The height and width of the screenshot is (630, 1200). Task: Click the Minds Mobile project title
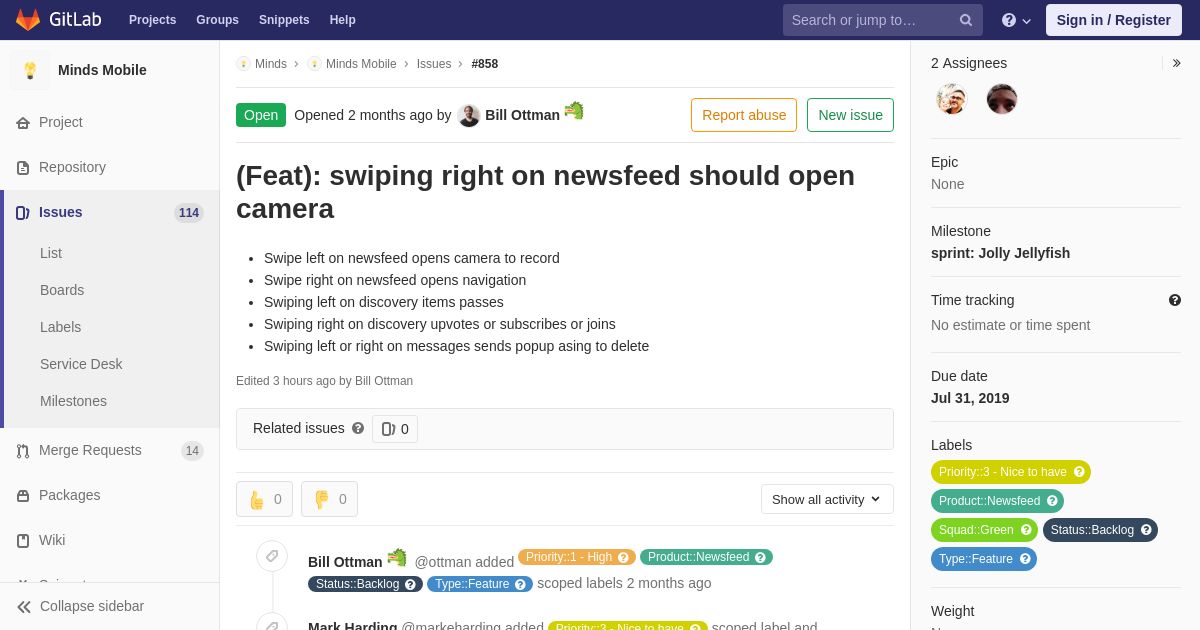point(102,70)
